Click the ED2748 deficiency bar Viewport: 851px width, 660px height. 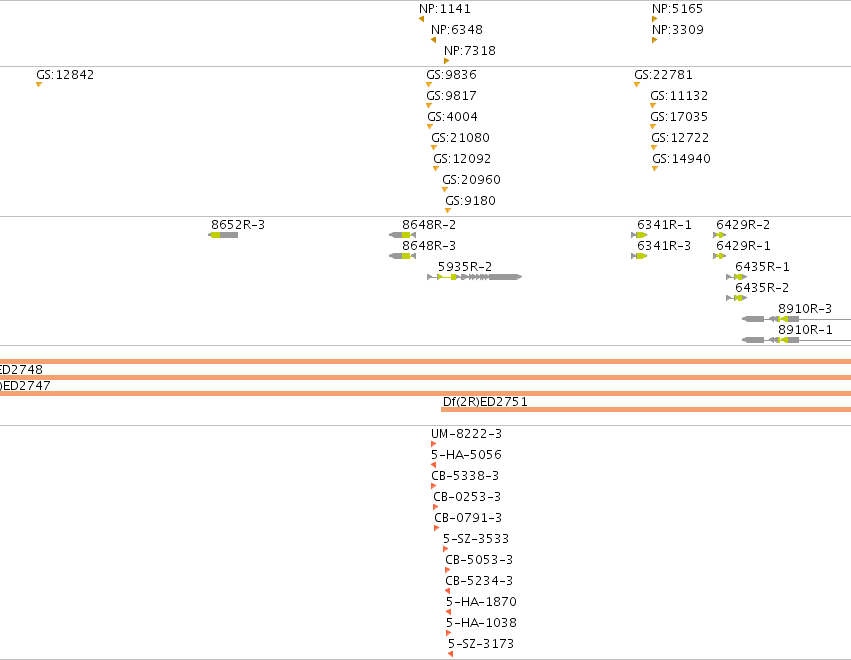[x=426, y=377]
